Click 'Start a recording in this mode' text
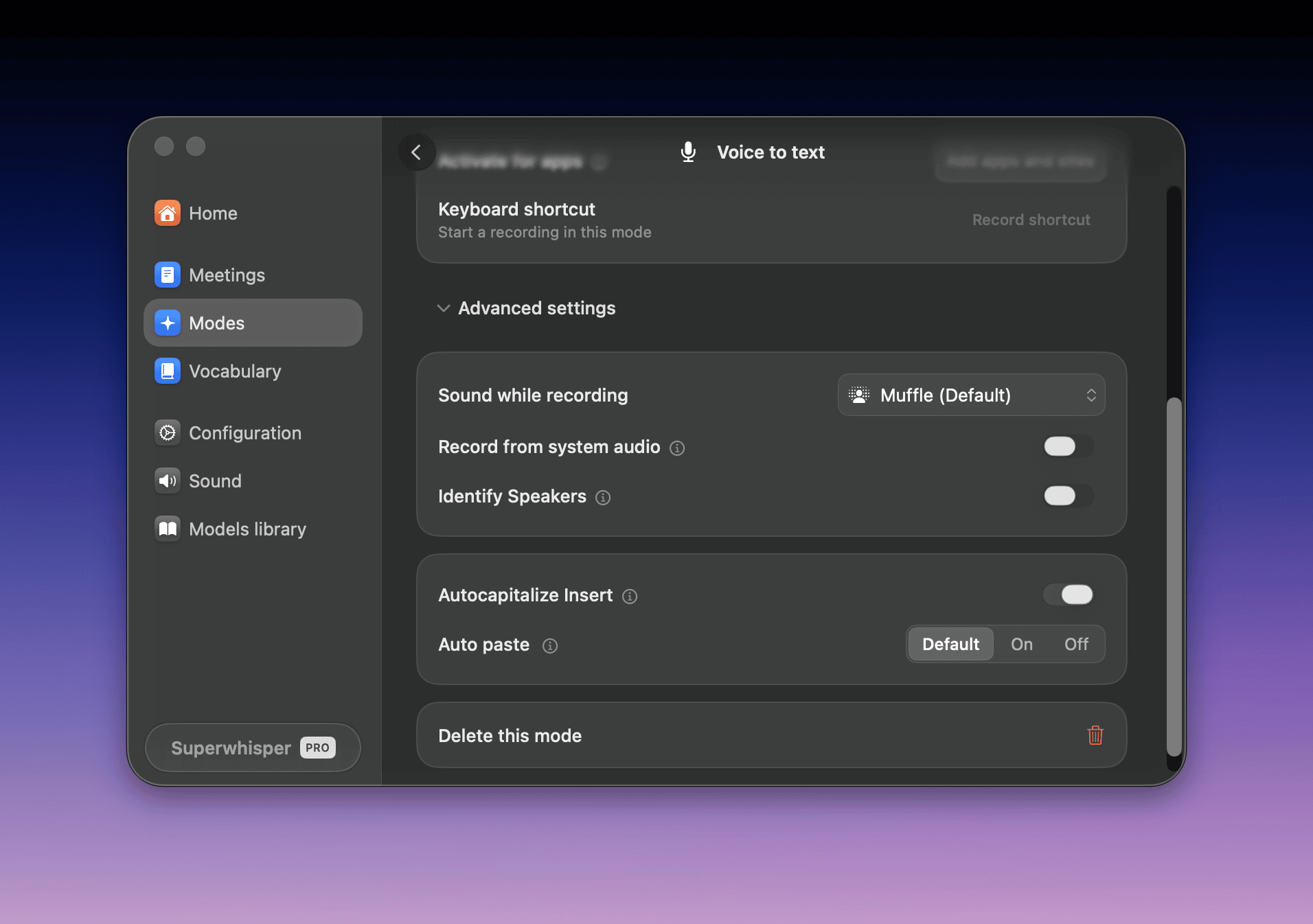 click(x=545, y=232)
